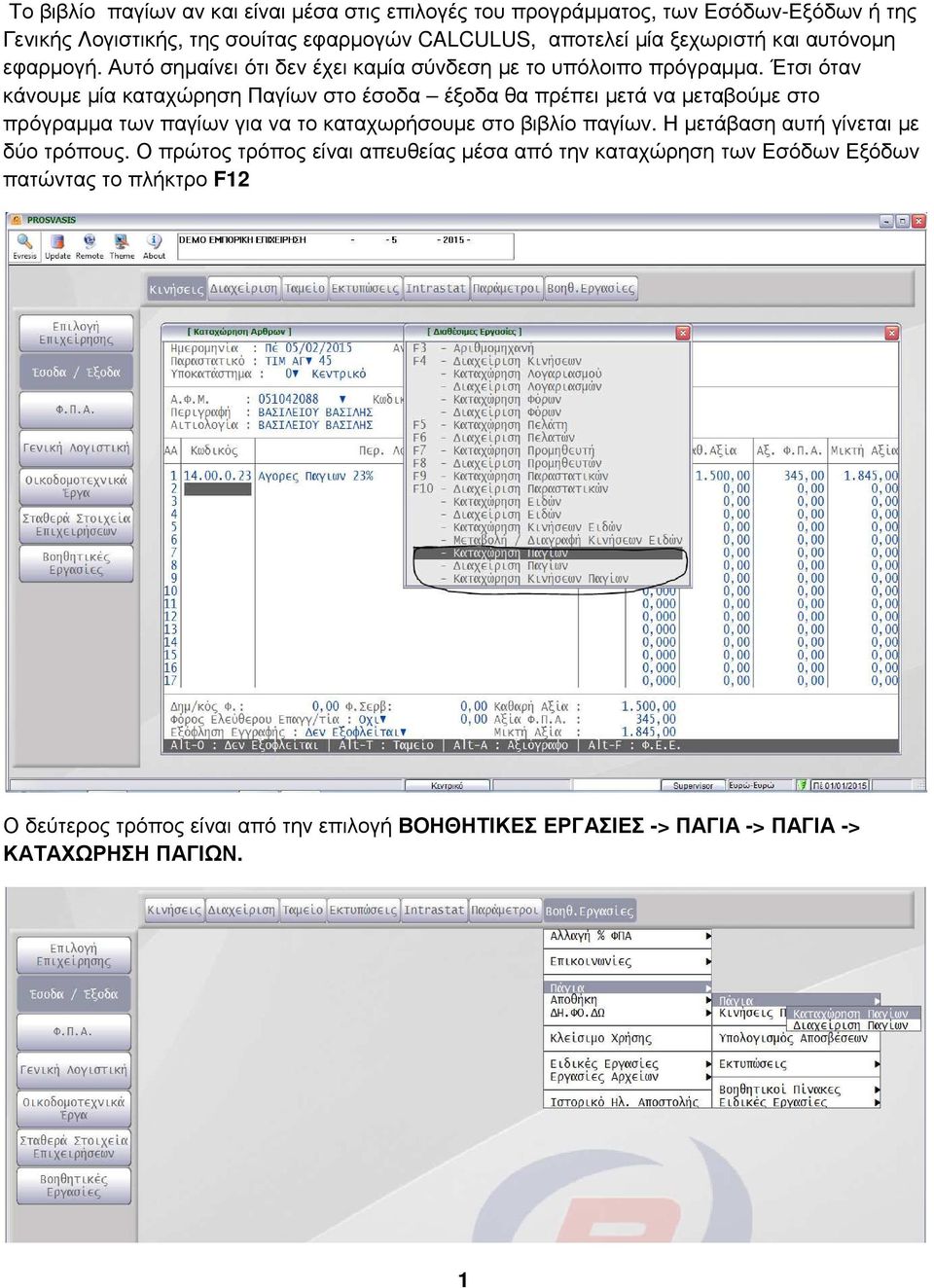The image size is (934, 1288).
Task: Click Βοηθητικές Εργασίες in the second screenshot sidebar
Action: 74,1185
